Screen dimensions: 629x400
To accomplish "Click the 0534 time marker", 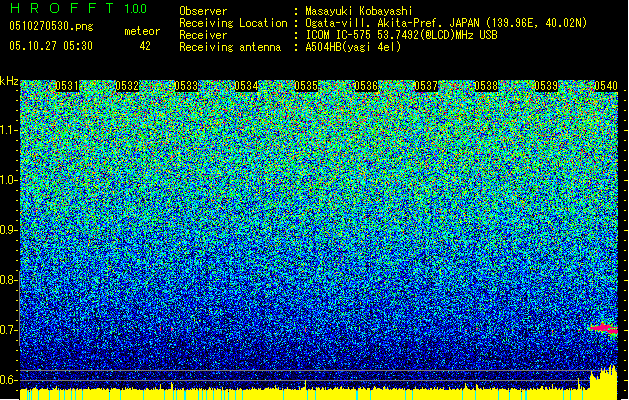I will click(246, 86).
